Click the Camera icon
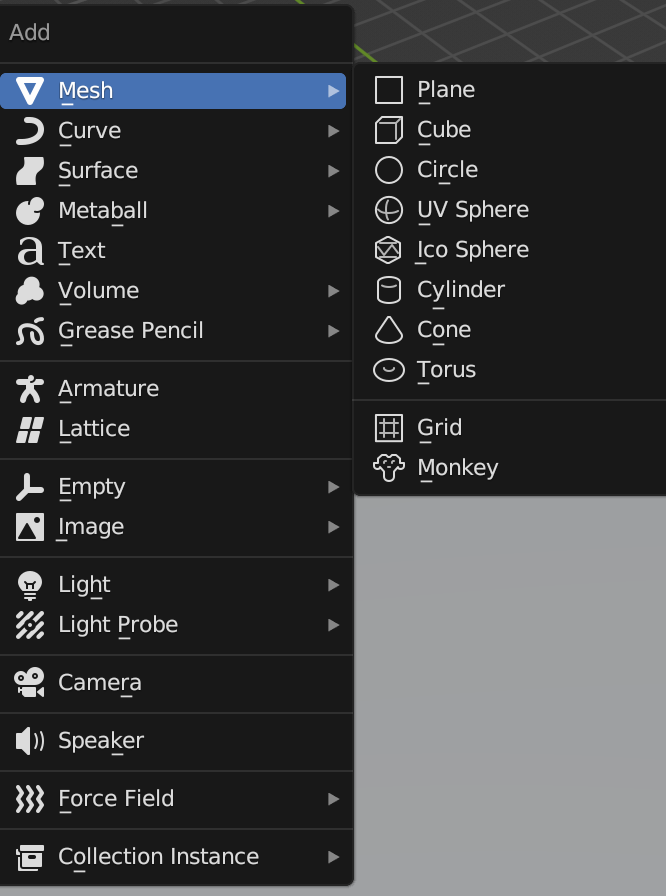Screen dimensions: 666x896 [x=30, y=683]
